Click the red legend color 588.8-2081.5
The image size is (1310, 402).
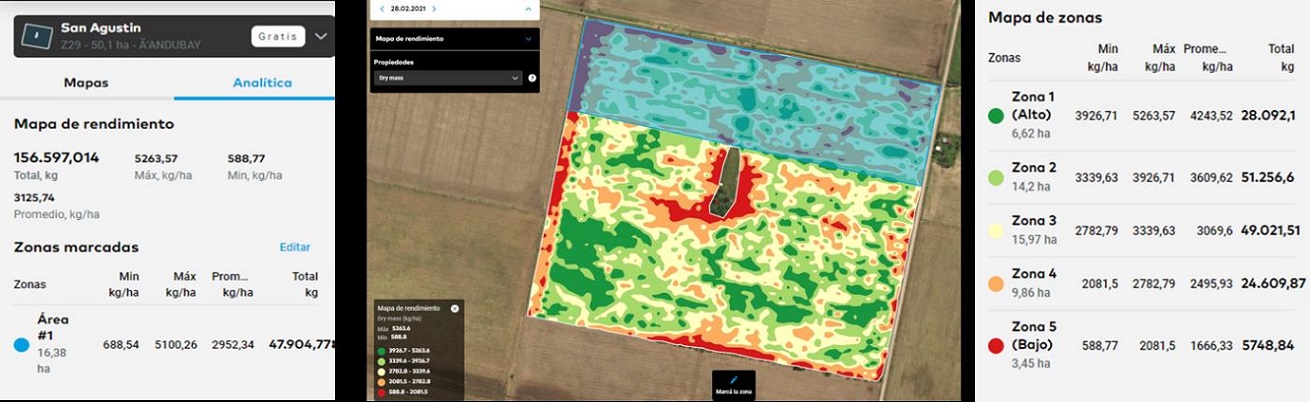click(381, 391)
